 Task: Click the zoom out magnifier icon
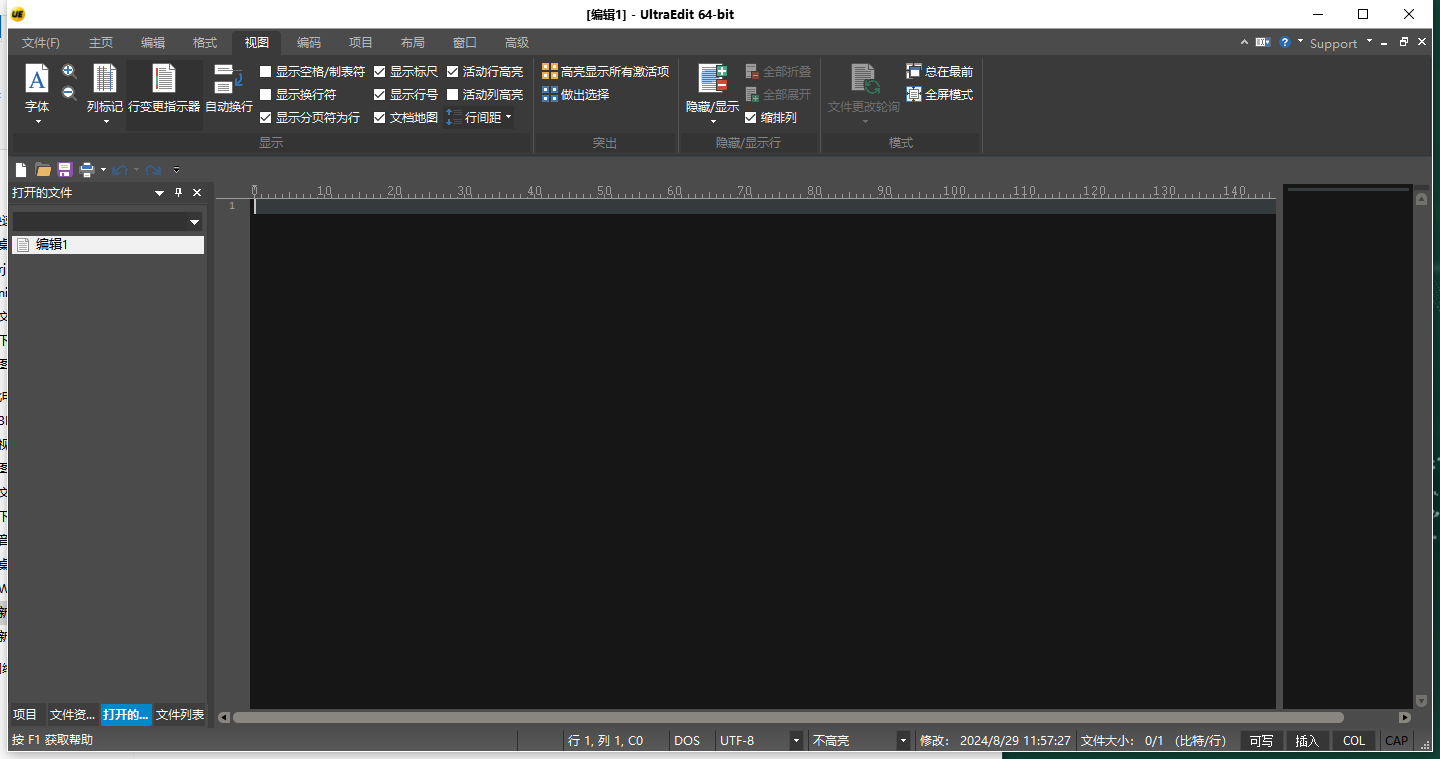coord(69,94)
